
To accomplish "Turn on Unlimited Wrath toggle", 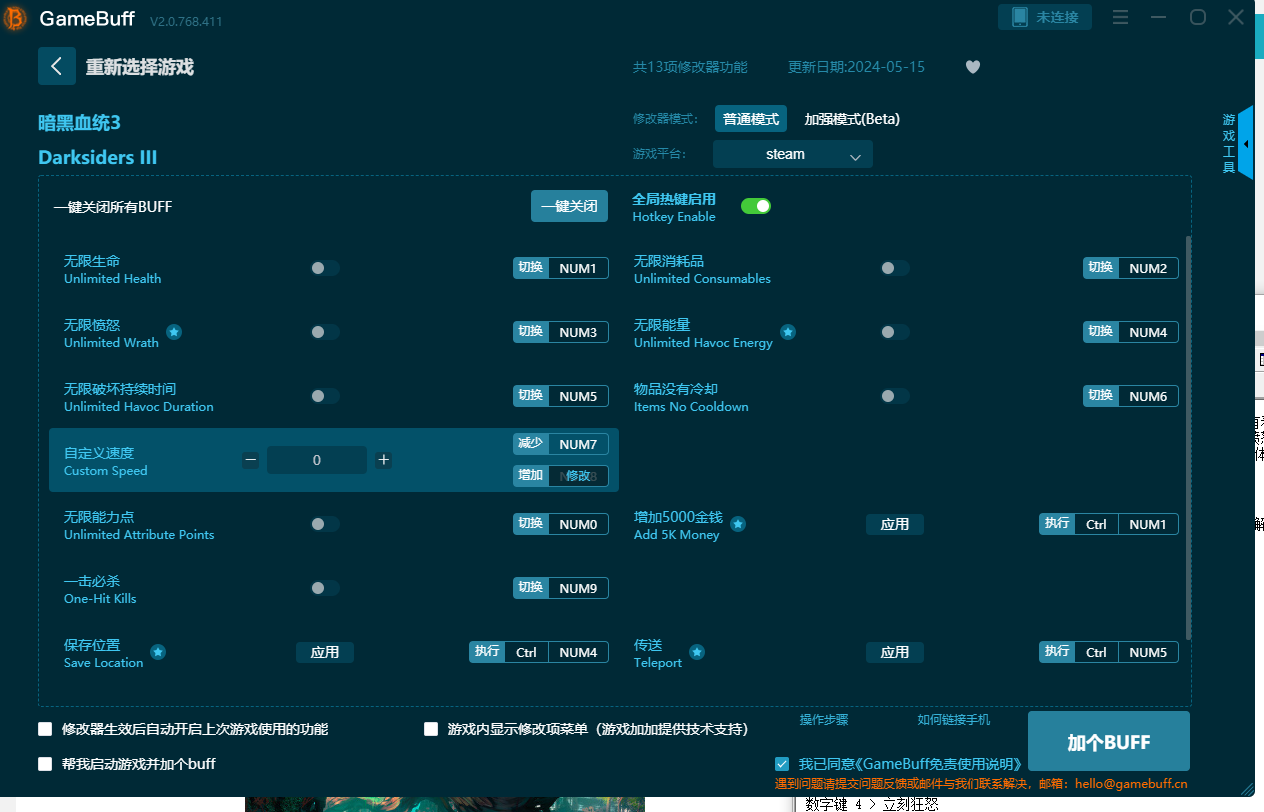I will 324,332.
